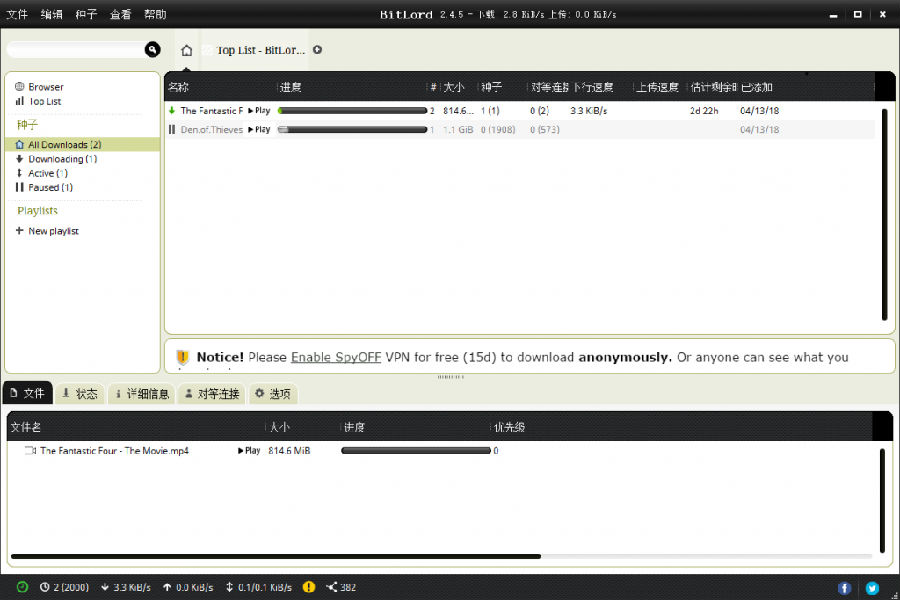900x600 pixels.
Task: Open the 文件 menu in menu bar
Action: tap(17, 14)
